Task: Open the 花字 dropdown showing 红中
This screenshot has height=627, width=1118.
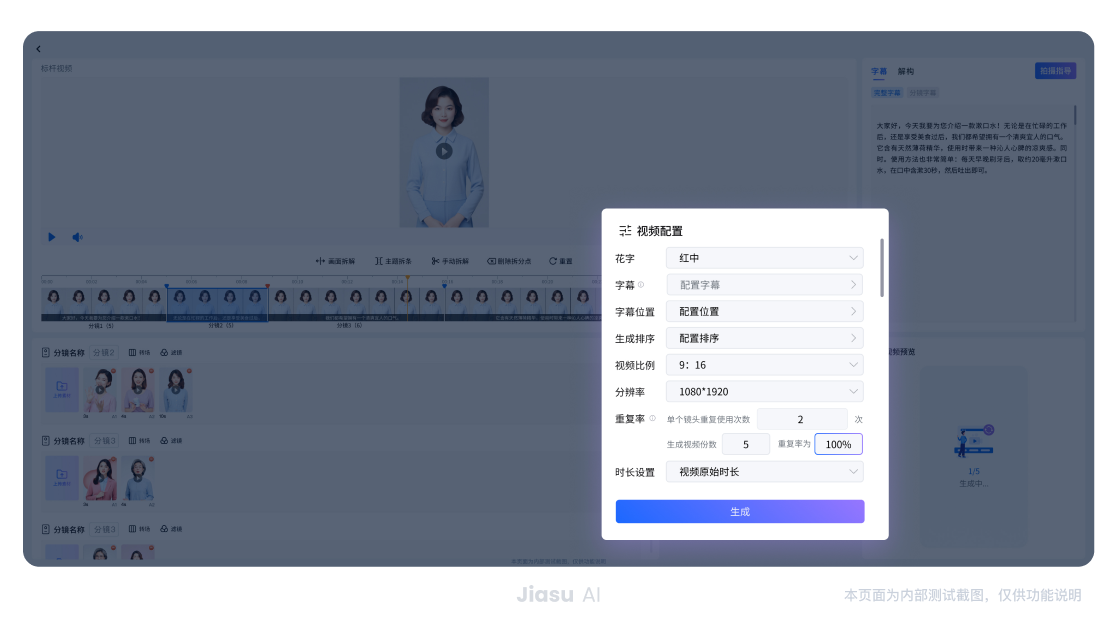Action: point(764,258)
